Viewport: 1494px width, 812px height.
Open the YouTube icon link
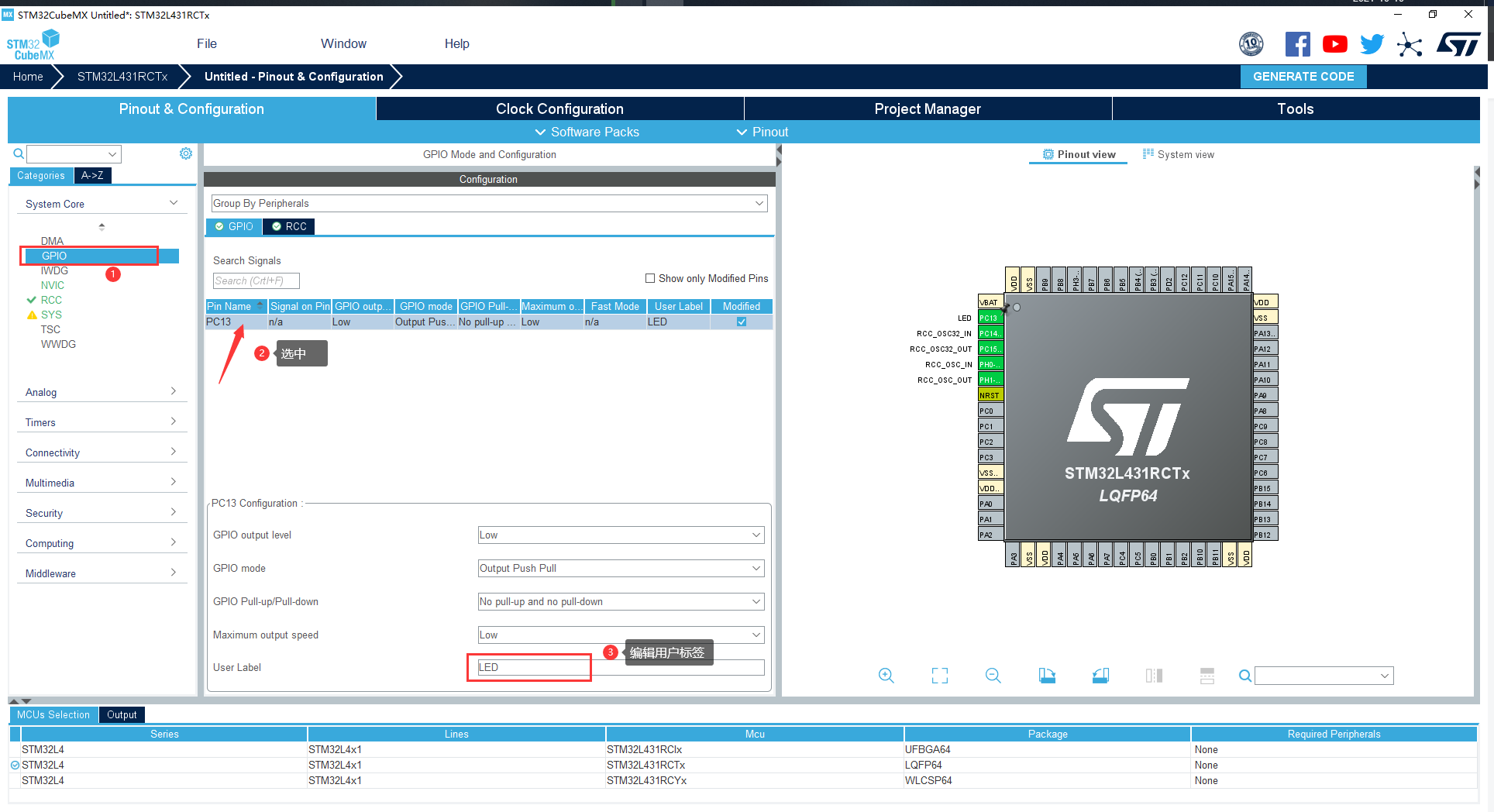[x=1334, y=44]
